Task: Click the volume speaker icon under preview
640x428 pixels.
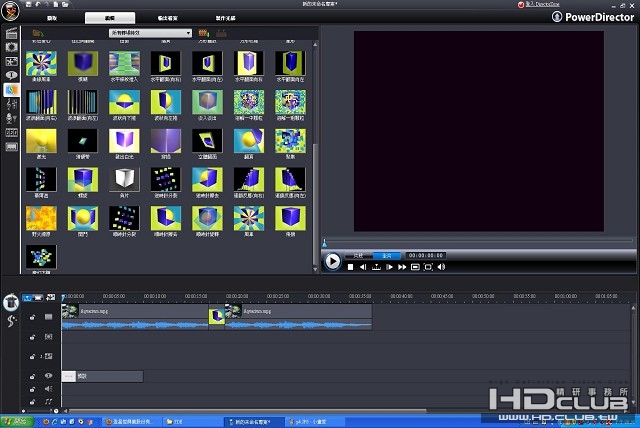Action: [x=441, y=267]
